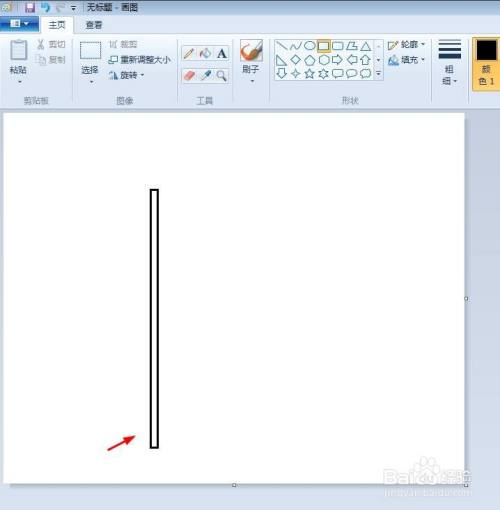Screen dimensions: 500x510
Task: Click 裁剪 (Crop) button
Action: click(123, 44)
